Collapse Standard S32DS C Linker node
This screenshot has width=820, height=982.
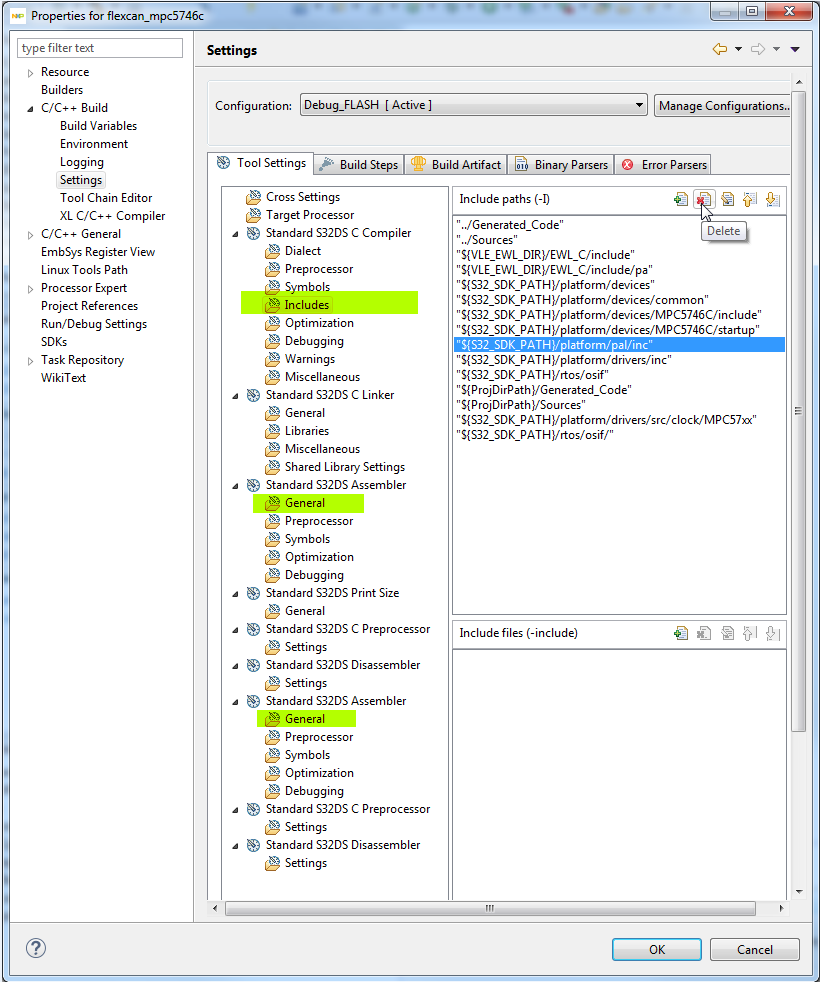(236, 396)
